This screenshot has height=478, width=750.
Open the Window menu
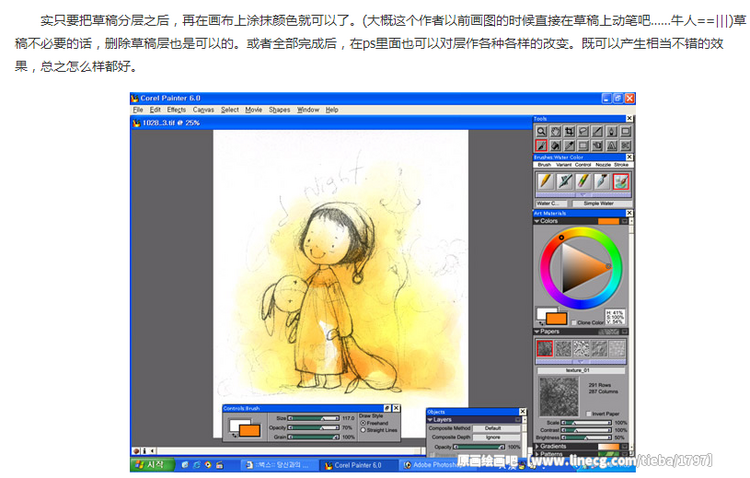coord(308,110)
